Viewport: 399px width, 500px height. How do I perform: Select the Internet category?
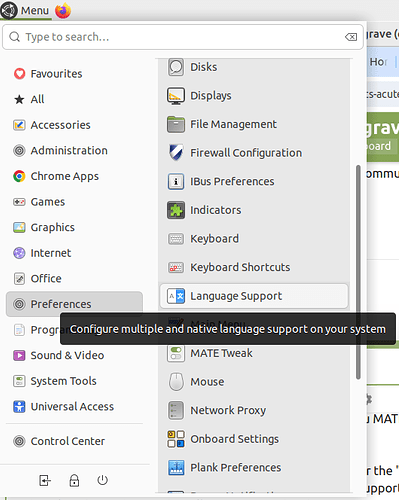click(x=74, y=253)
